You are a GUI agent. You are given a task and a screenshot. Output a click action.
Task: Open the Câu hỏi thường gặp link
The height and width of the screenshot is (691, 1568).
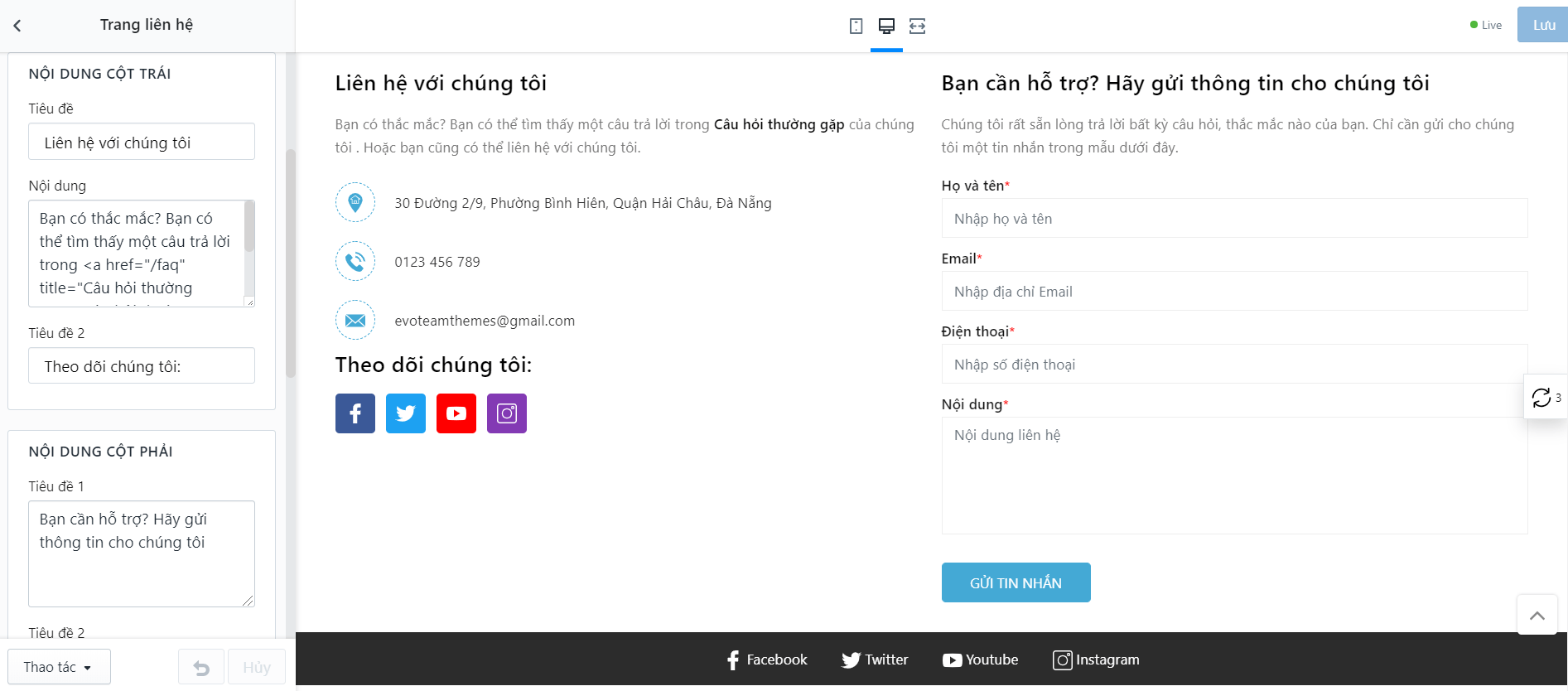[x=779, y=124]
